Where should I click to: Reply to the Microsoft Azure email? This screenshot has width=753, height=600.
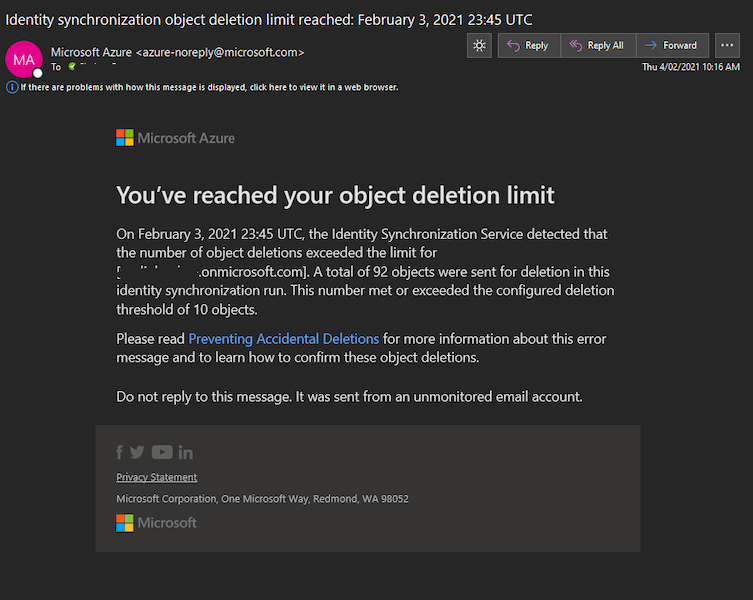point(529,46)
